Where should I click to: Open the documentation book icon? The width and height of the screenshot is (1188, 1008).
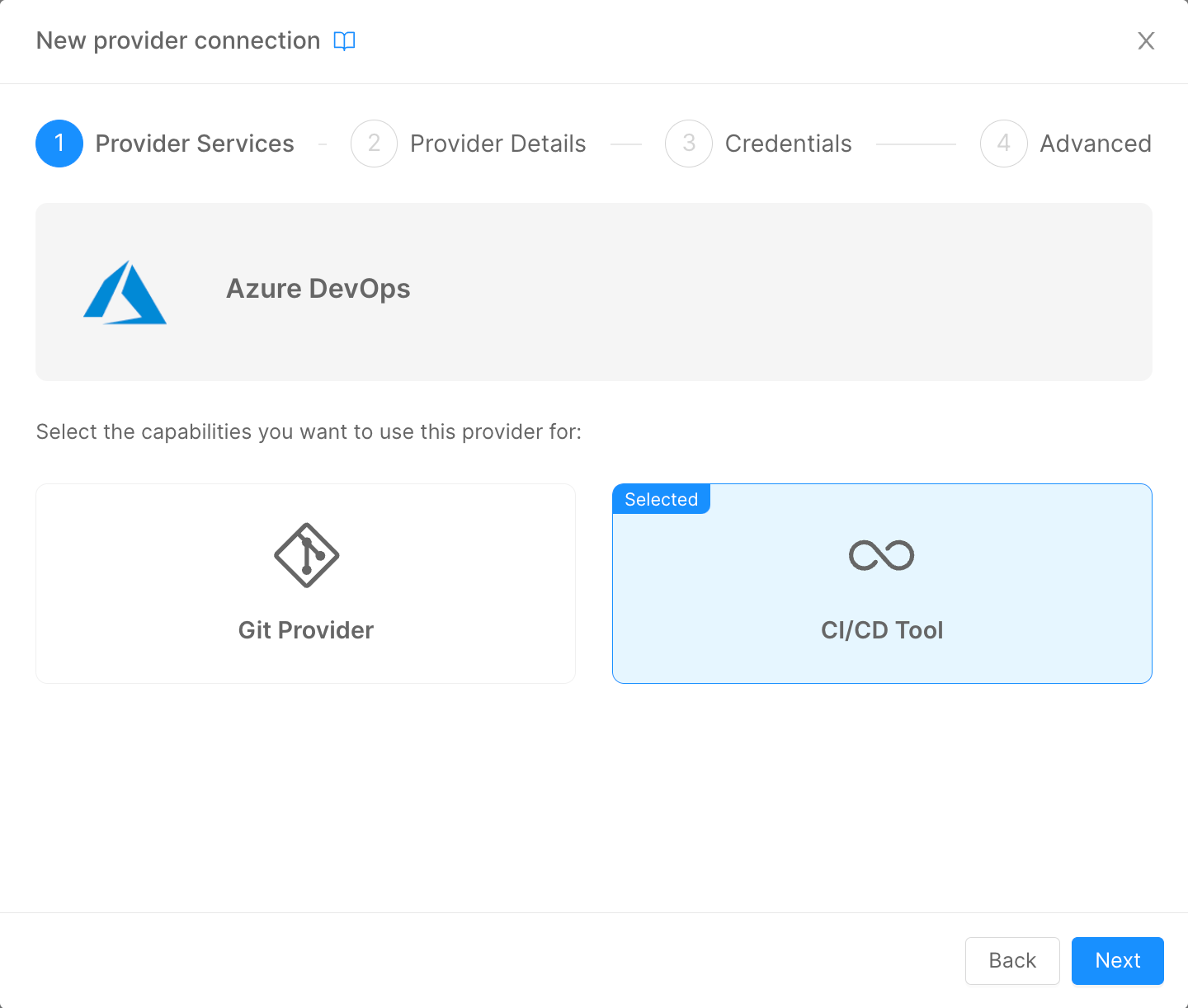[344, 41]
